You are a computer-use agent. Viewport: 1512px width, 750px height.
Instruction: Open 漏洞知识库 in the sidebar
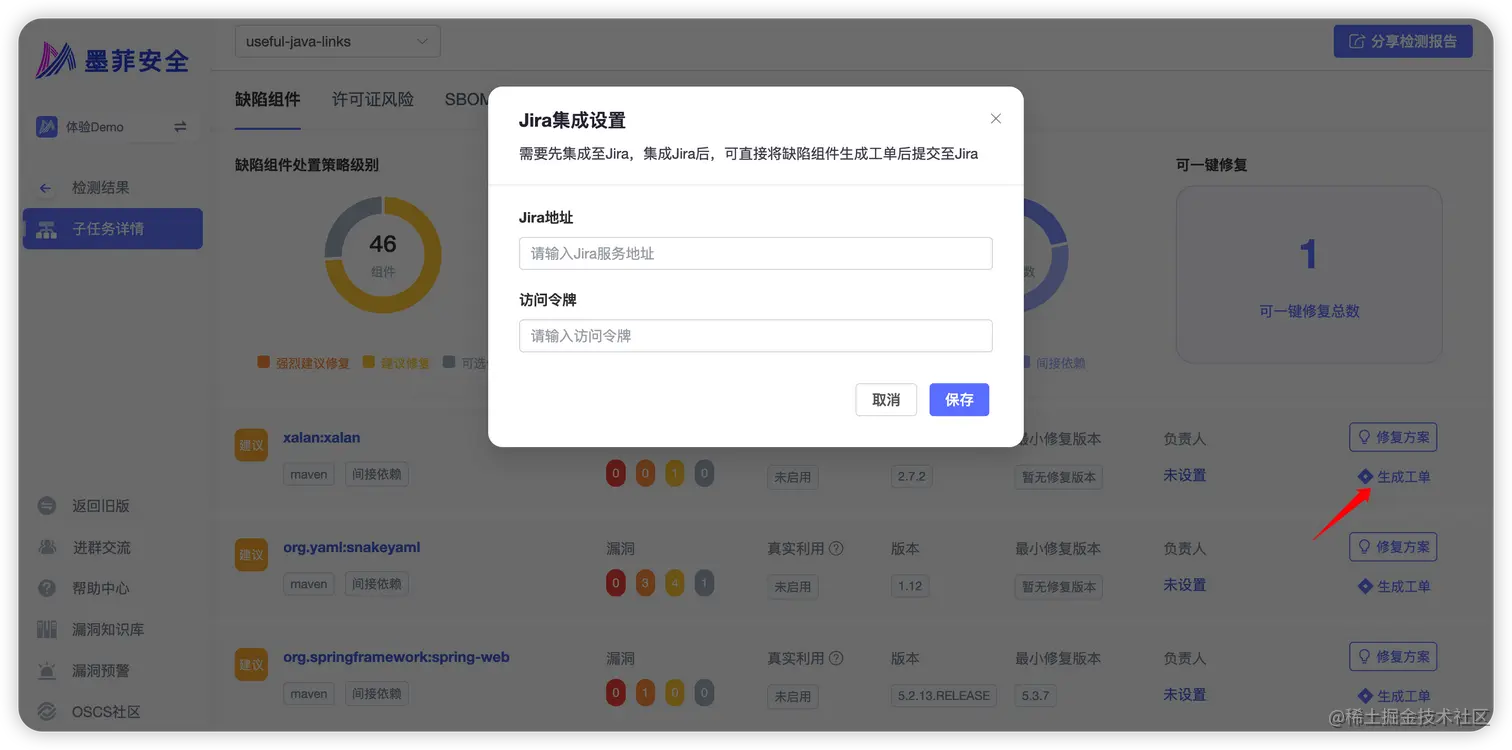pos(108,629)
